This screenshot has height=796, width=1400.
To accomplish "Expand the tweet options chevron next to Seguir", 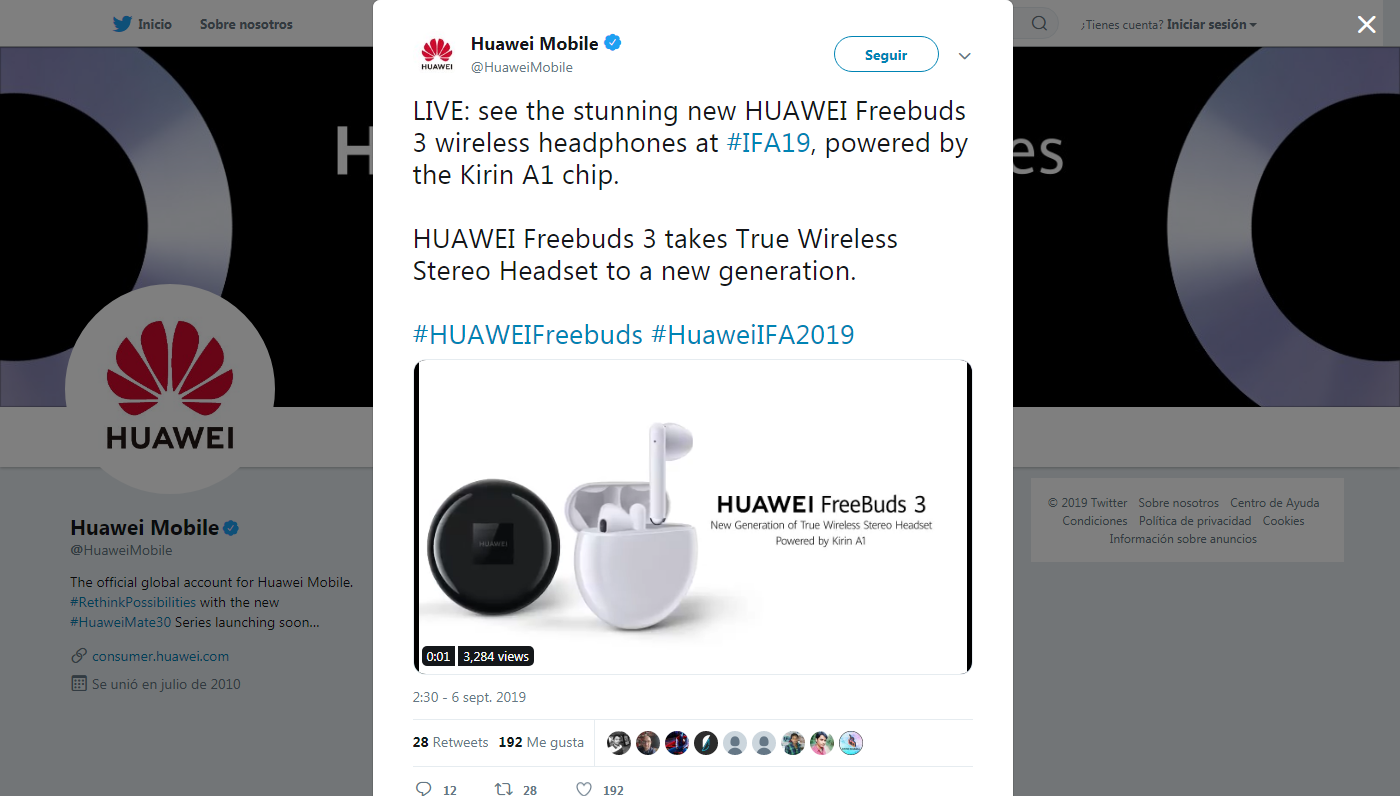I will 965,56.
